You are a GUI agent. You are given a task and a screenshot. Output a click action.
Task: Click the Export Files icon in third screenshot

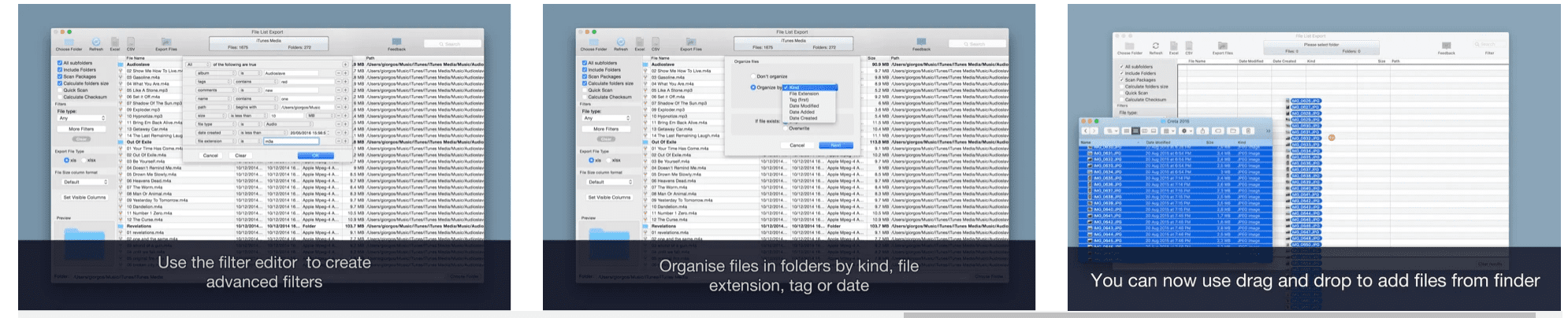coord(1222,46)
